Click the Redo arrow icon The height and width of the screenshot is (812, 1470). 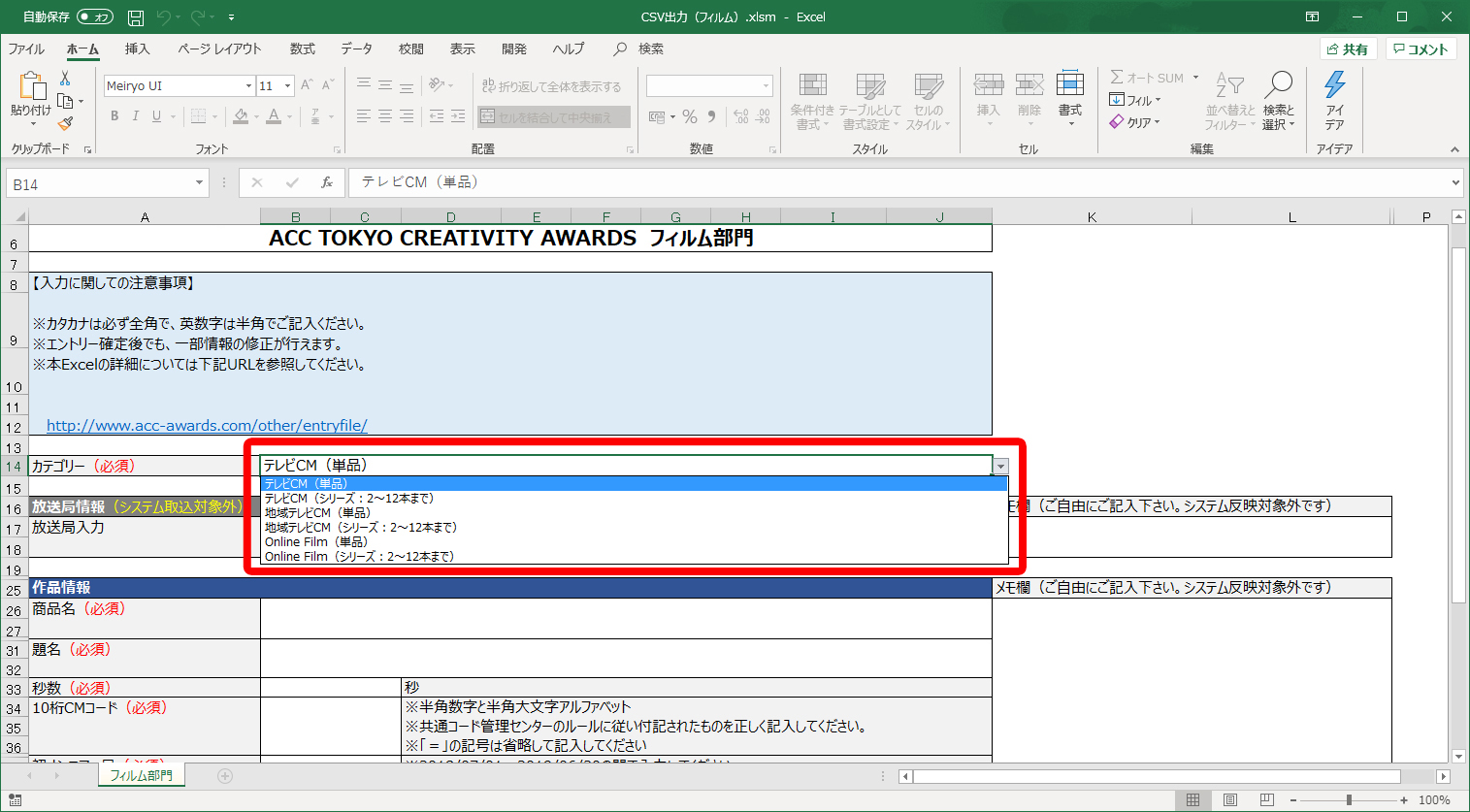pos(199,17)
